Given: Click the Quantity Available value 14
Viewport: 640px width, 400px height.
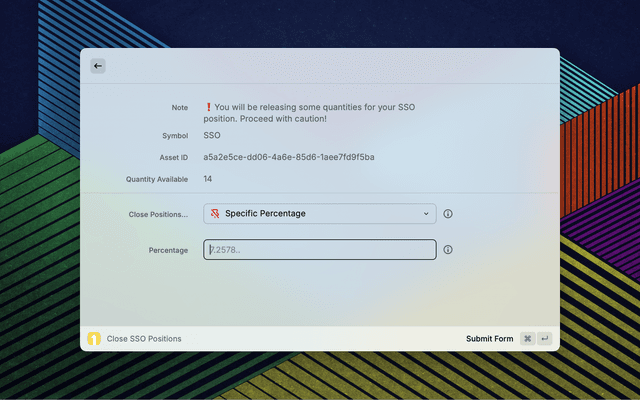Looking at the screenshot, I should click(x=208, y=179).
